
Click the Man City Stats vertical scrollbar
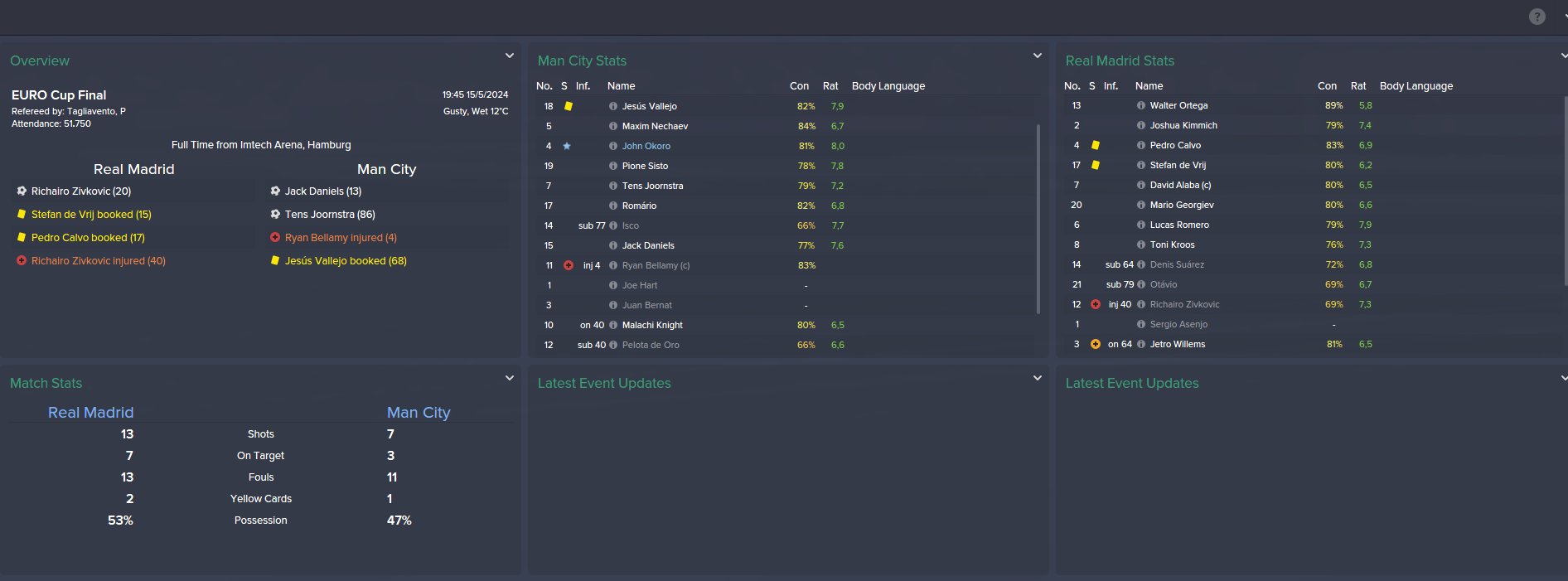[x=1038, y=219]
